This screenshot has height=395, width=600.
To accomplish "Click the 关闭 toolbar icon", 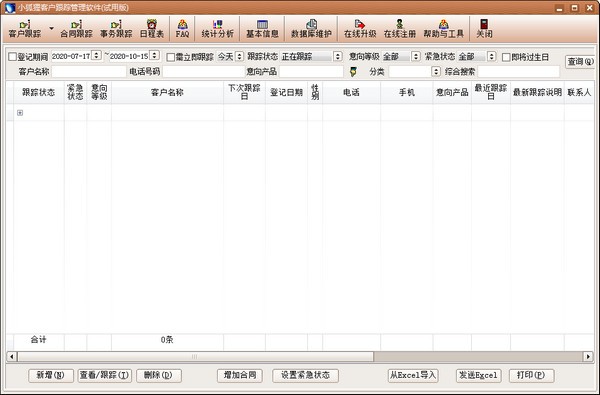I will pos(484,29).
